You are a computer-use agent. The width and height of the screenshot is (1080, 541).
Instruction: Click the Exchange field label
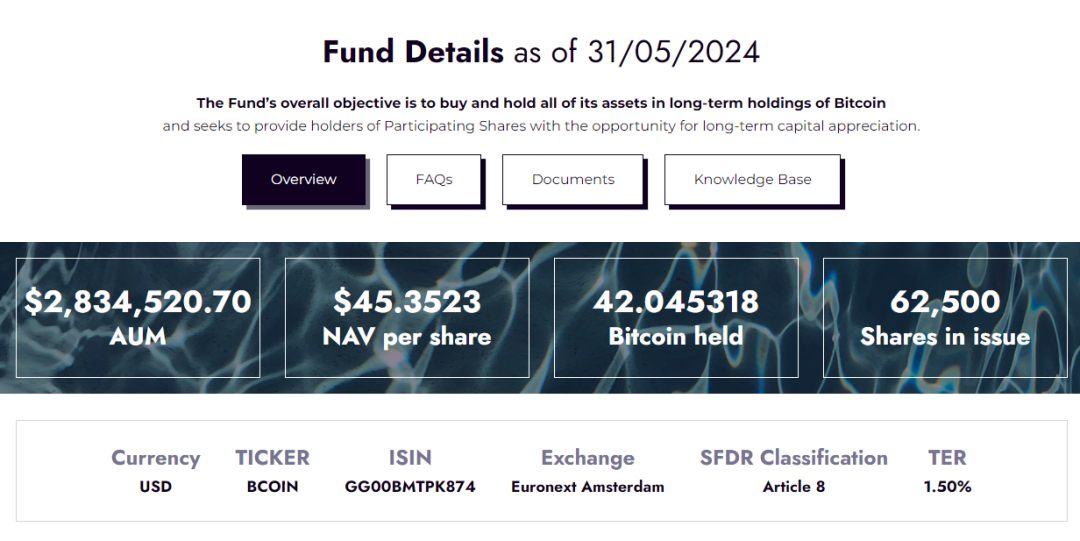click(587, 458)
